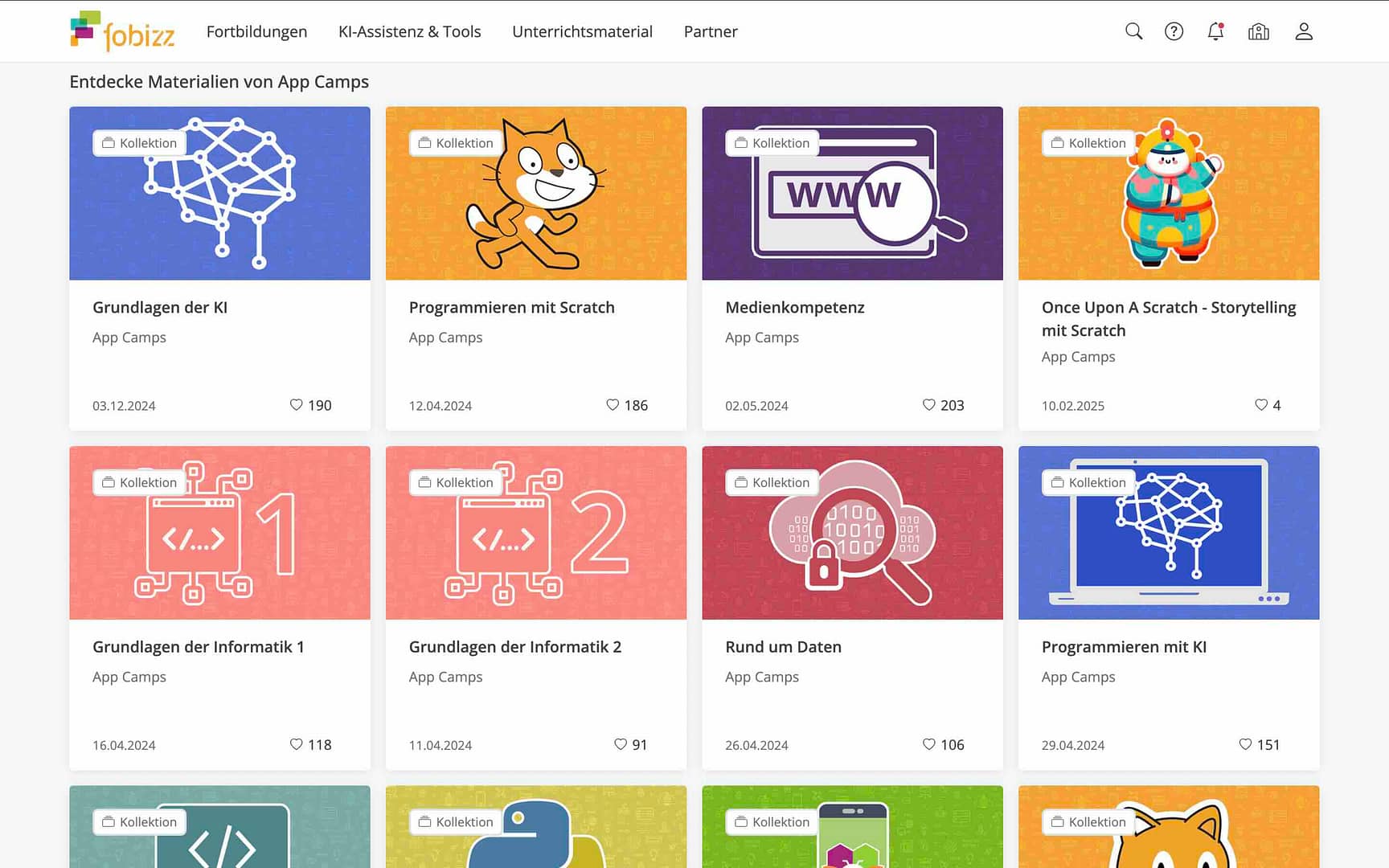1389x868 pixels.
Task: Click the code chip number 2 thumbnail
Action: (536, 533)
